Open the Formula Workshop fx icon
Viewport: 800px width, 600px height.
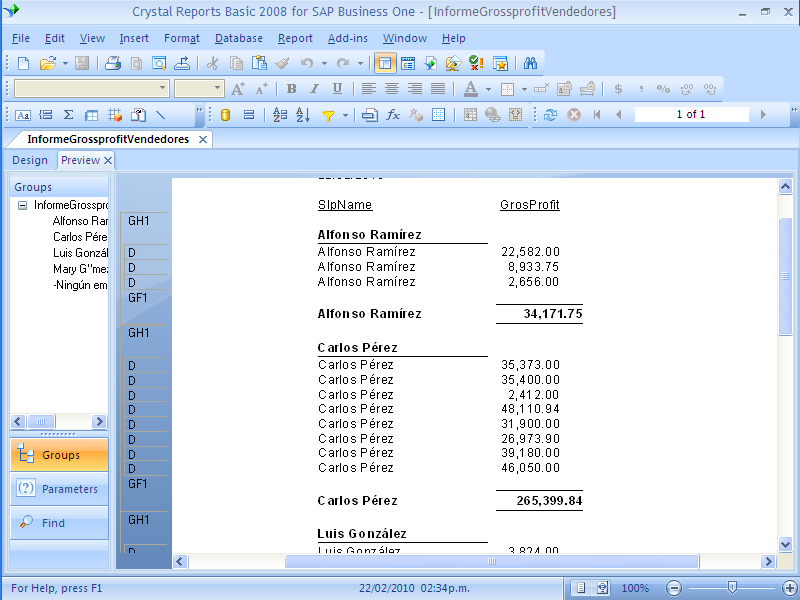pyautogui.click(x=393, y=115)
